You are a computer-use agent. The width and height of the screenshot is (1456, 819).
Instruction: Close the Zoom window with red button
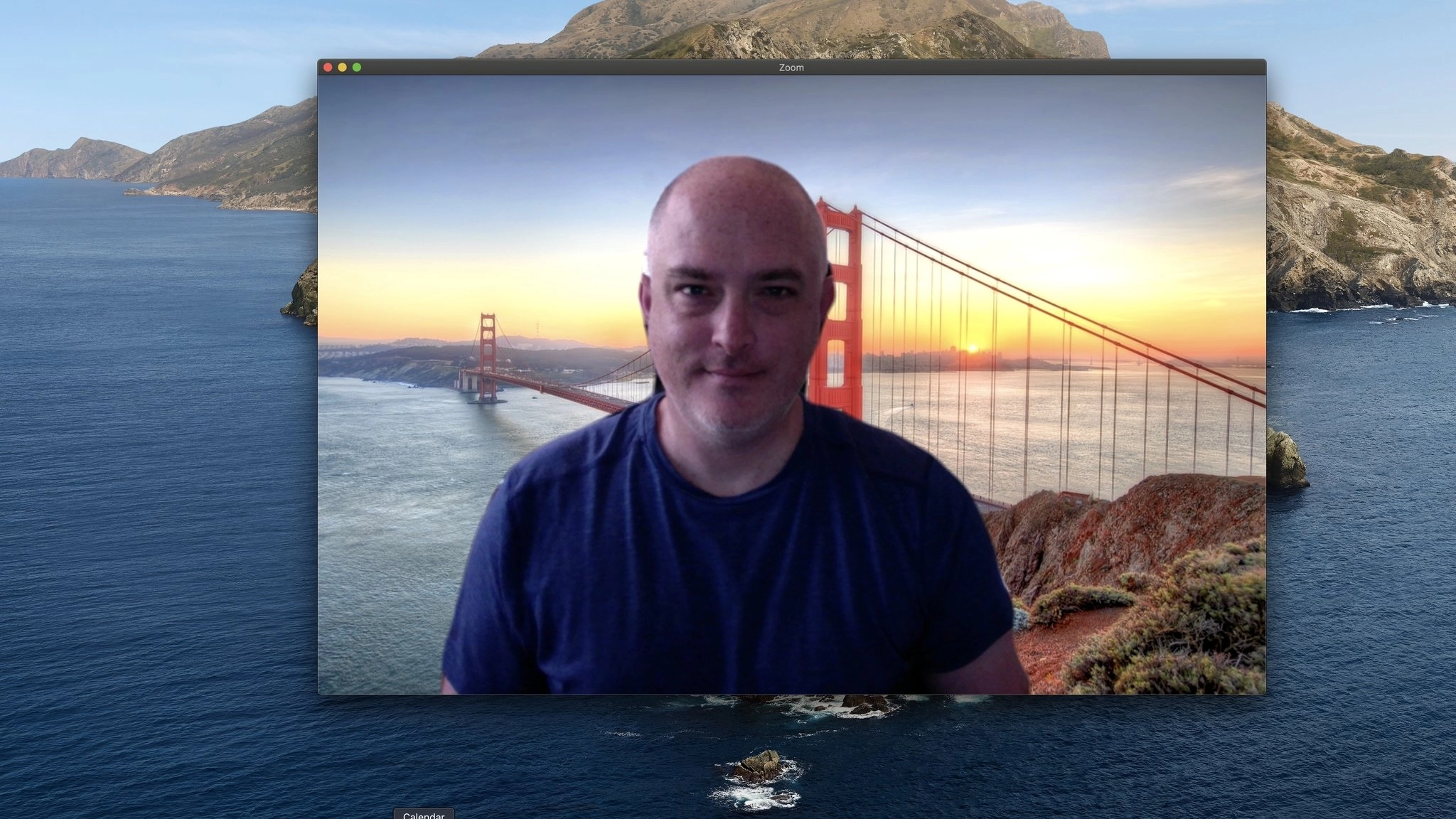tap(328, 68)
